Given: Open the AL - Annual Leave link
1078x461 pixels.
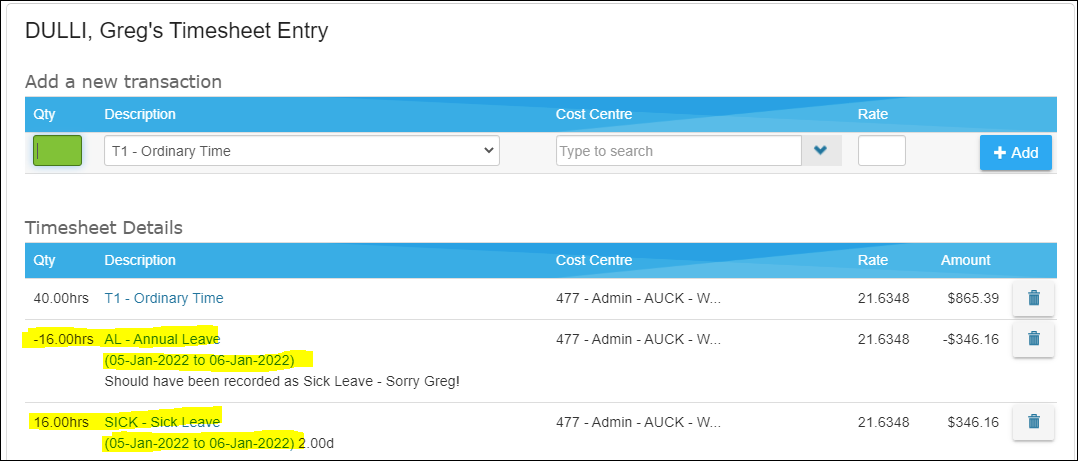Looking at the screenshot, I should [162, 339].
